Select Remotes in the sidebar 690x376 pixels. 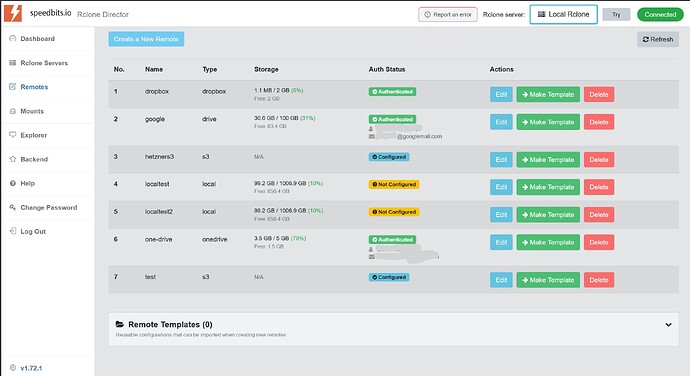(34, 87)
